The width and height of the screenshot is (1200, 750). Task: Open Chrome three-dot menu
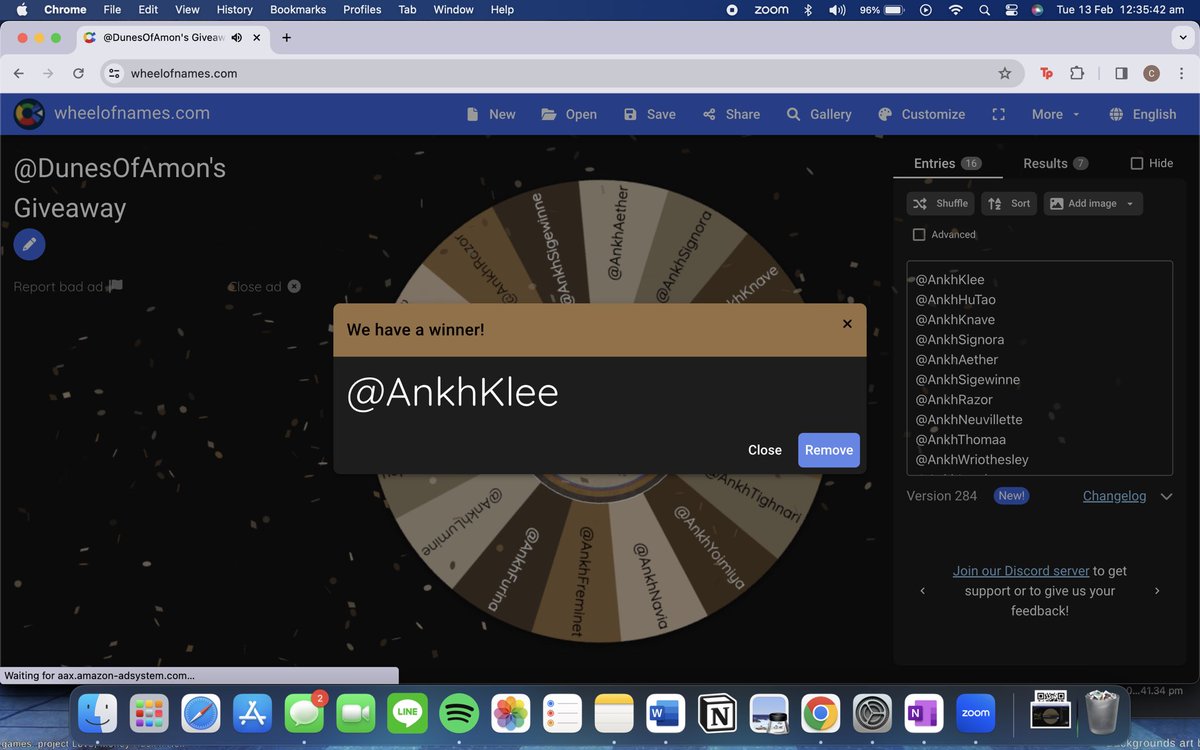(1181, 73)
